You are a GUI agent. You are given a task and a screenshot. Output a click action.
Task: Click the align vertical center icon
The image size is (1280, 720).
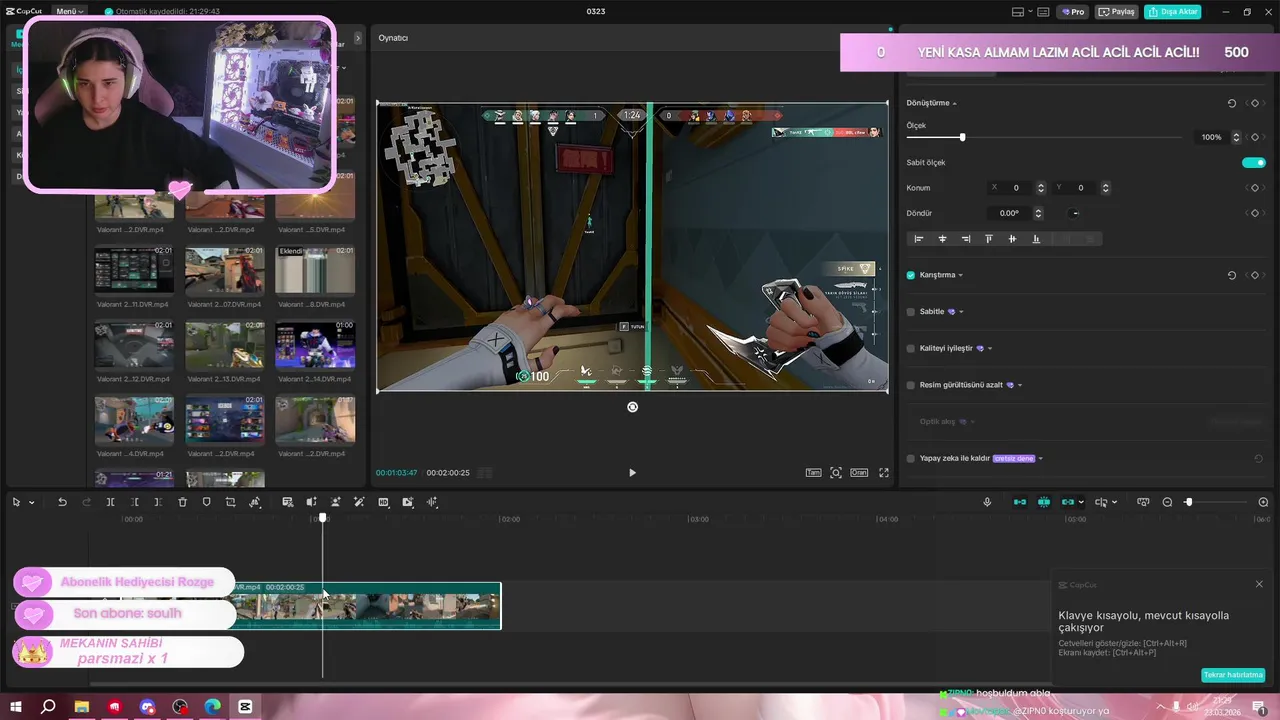coord(1012,239)
